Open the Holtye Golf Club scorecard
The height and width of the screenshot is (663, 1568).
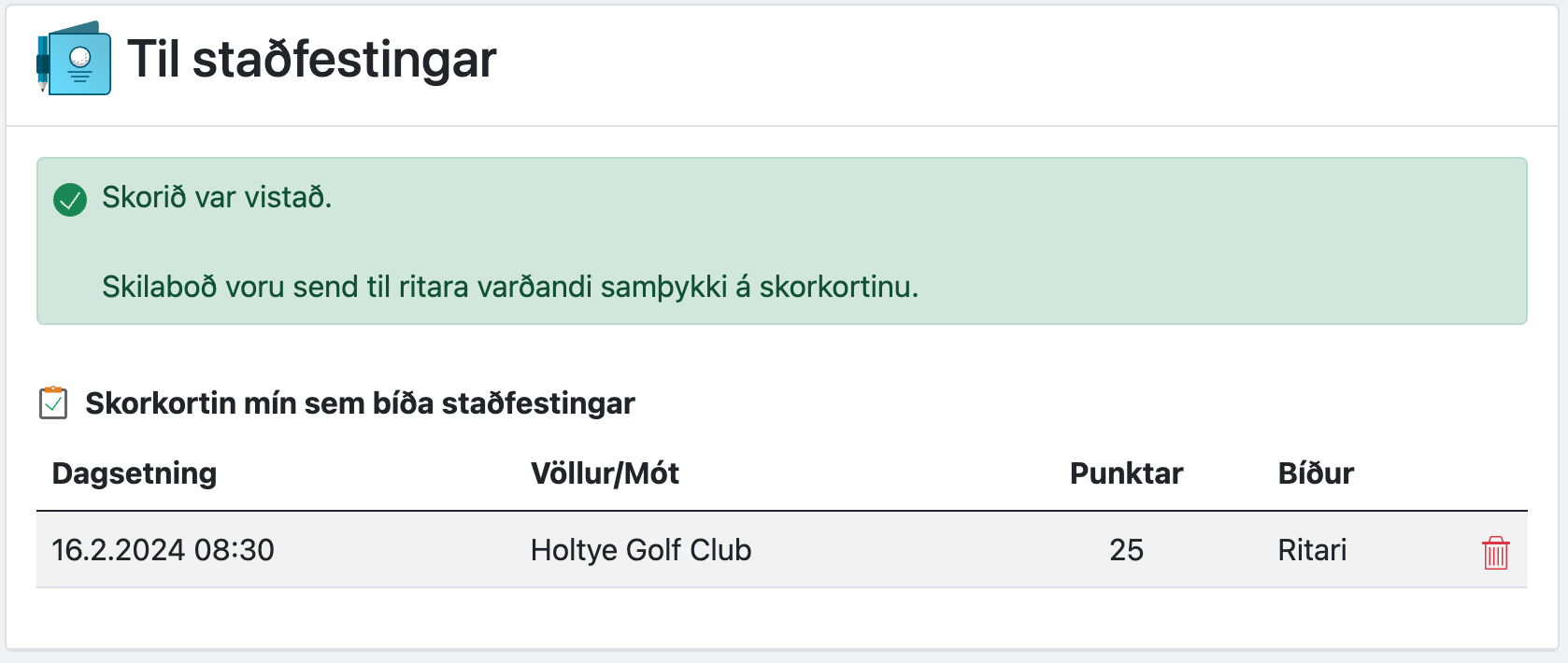(639, 551)
